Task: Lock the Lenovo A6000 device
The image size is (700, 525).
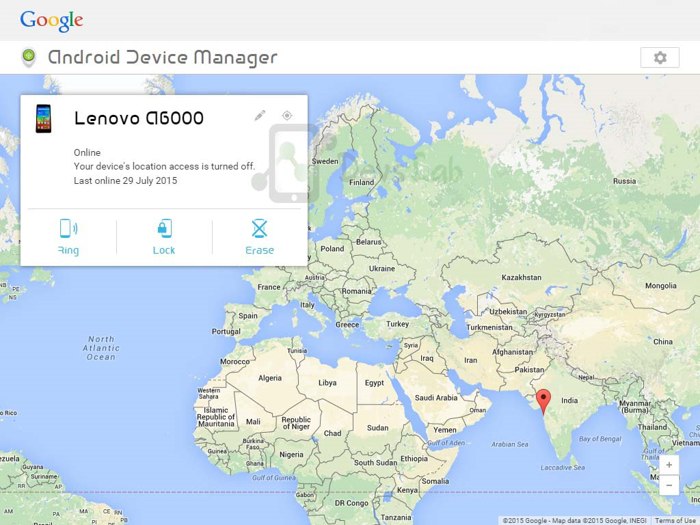Action: point(164,237)
